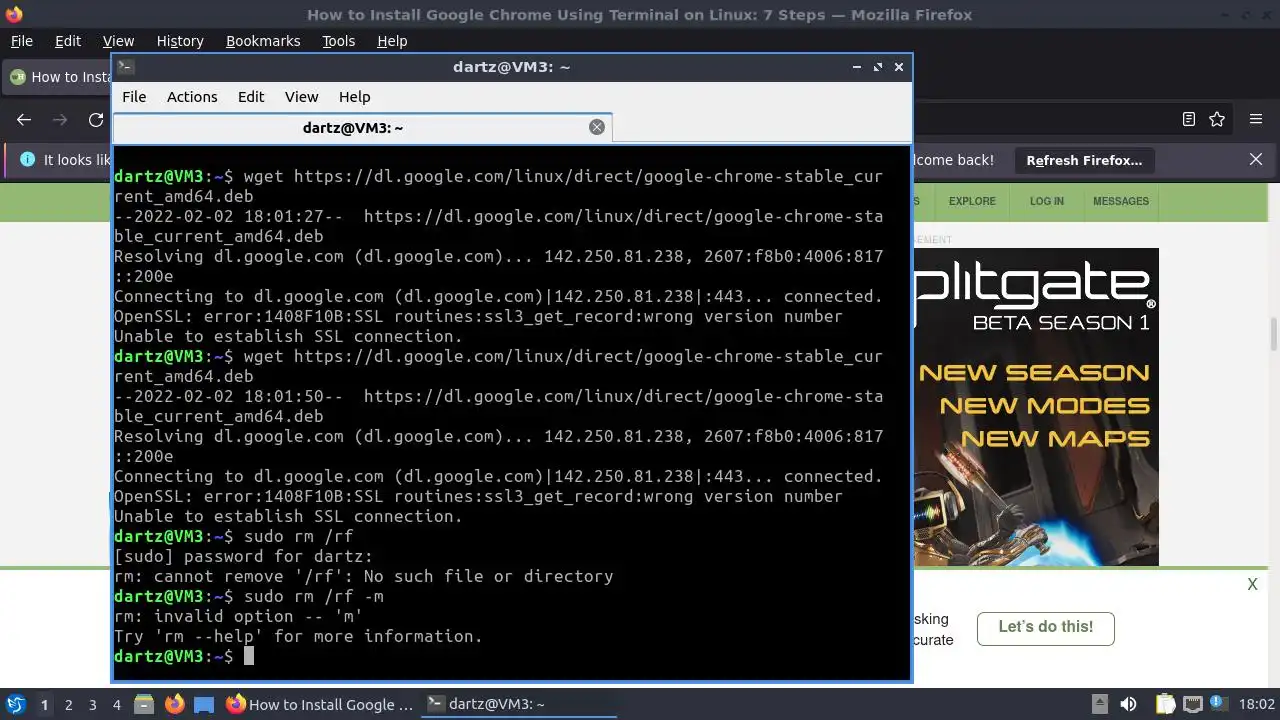The height and width of the screenshot is (720, 1280).
Task: Select the dartz@VM3: ~ terminal tab
Action: click(362, 127)
